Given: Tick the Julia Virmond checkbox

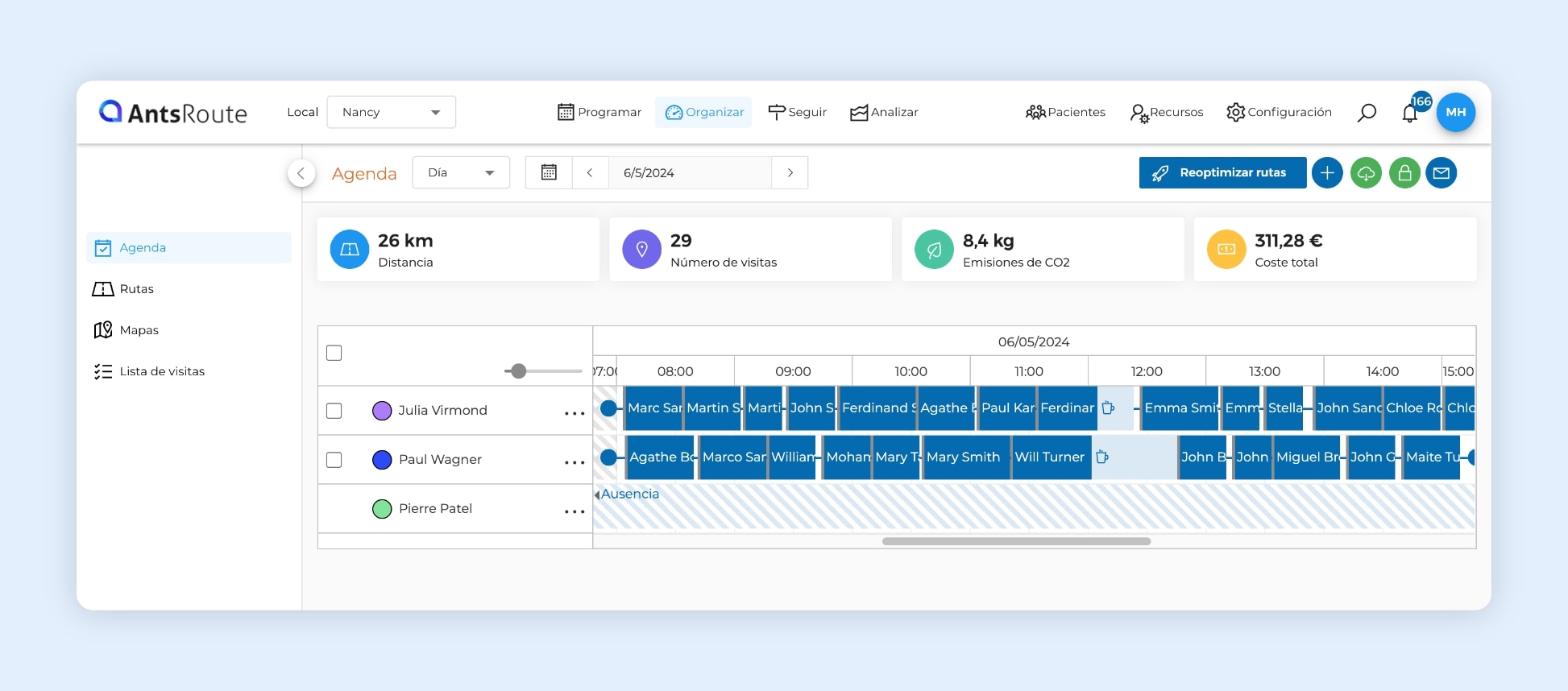Looking at the screenshot, I should [334, 411].
